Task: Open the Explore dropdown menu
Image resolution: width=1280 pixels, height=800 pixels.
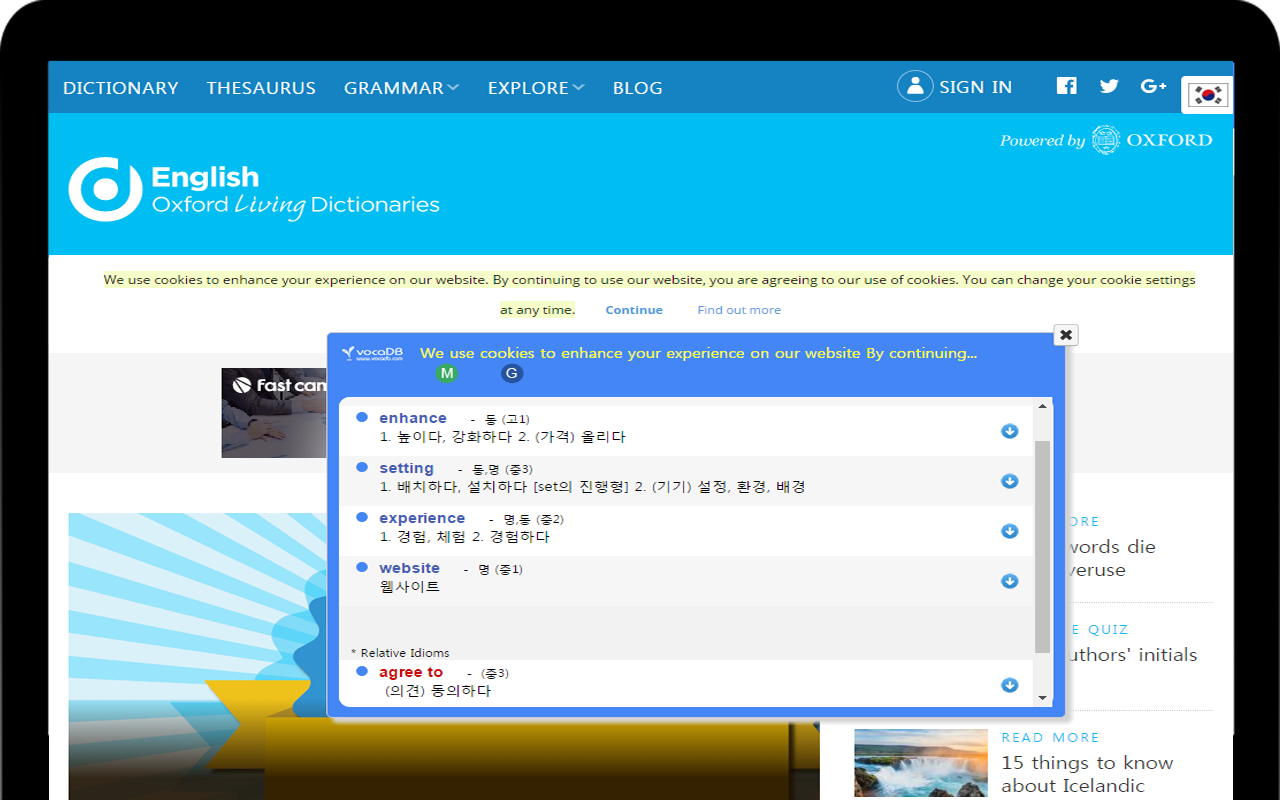Action: 536,88
